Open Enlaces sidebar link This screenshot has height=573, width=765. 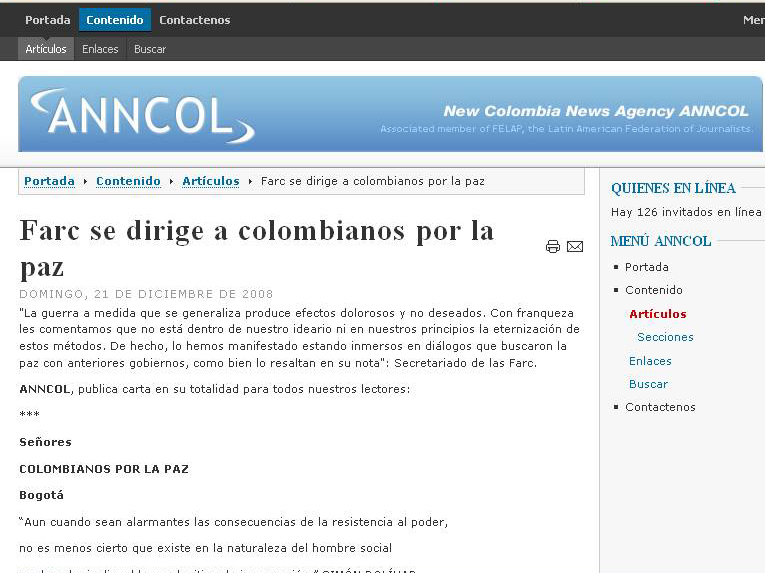650,361
